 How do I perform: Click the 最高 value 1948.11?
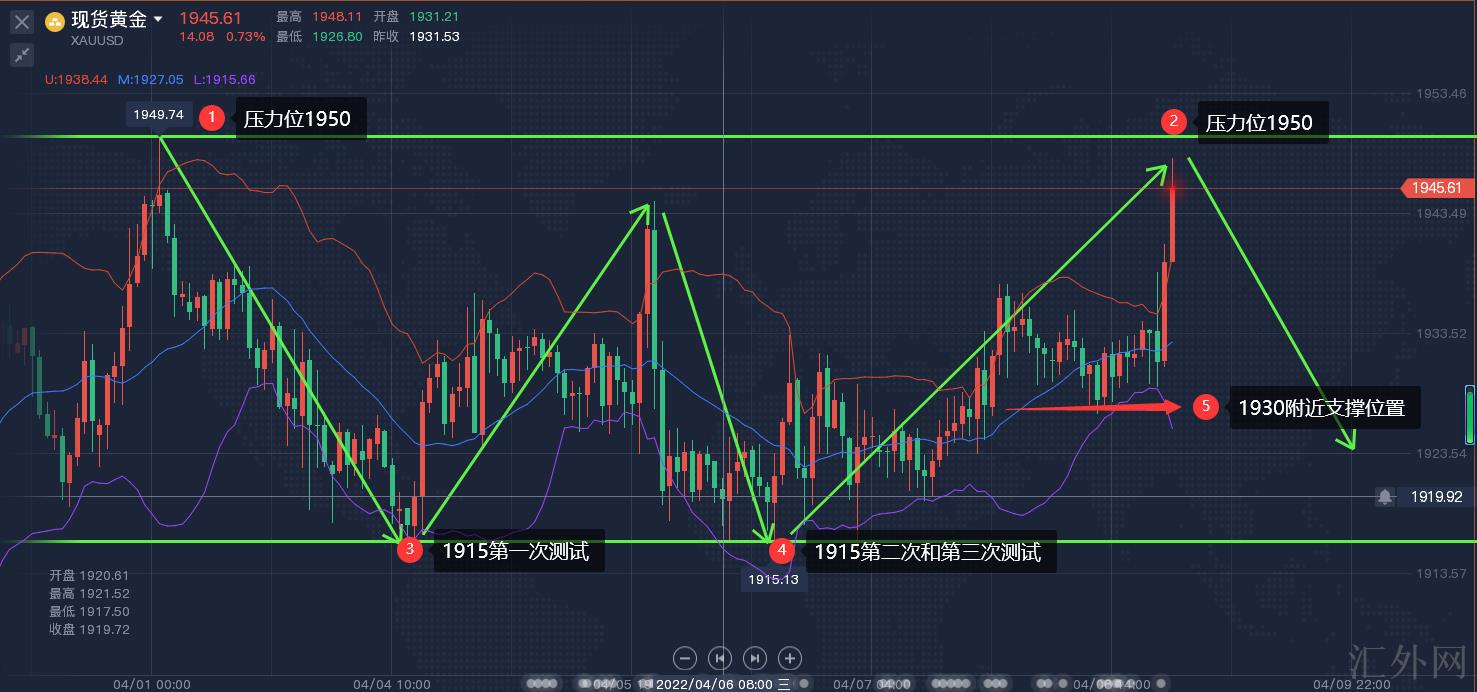tap(337, 17)
